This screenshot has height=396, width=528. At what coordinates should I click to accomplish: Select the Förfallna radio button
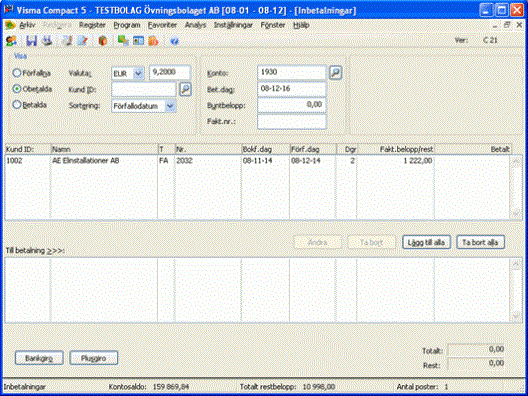tap(17, 73)
